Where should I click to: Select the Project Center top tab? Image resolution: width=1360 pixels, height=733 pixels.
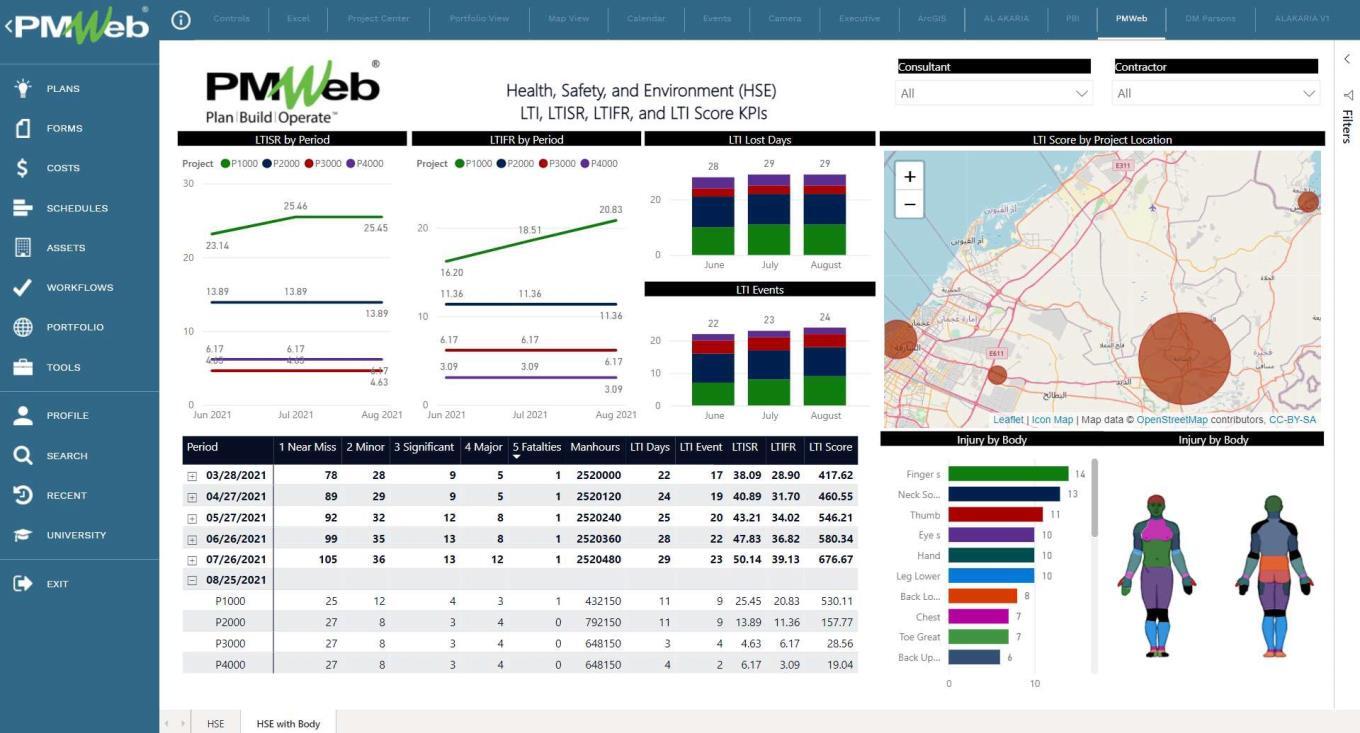[x=377, y=19]
